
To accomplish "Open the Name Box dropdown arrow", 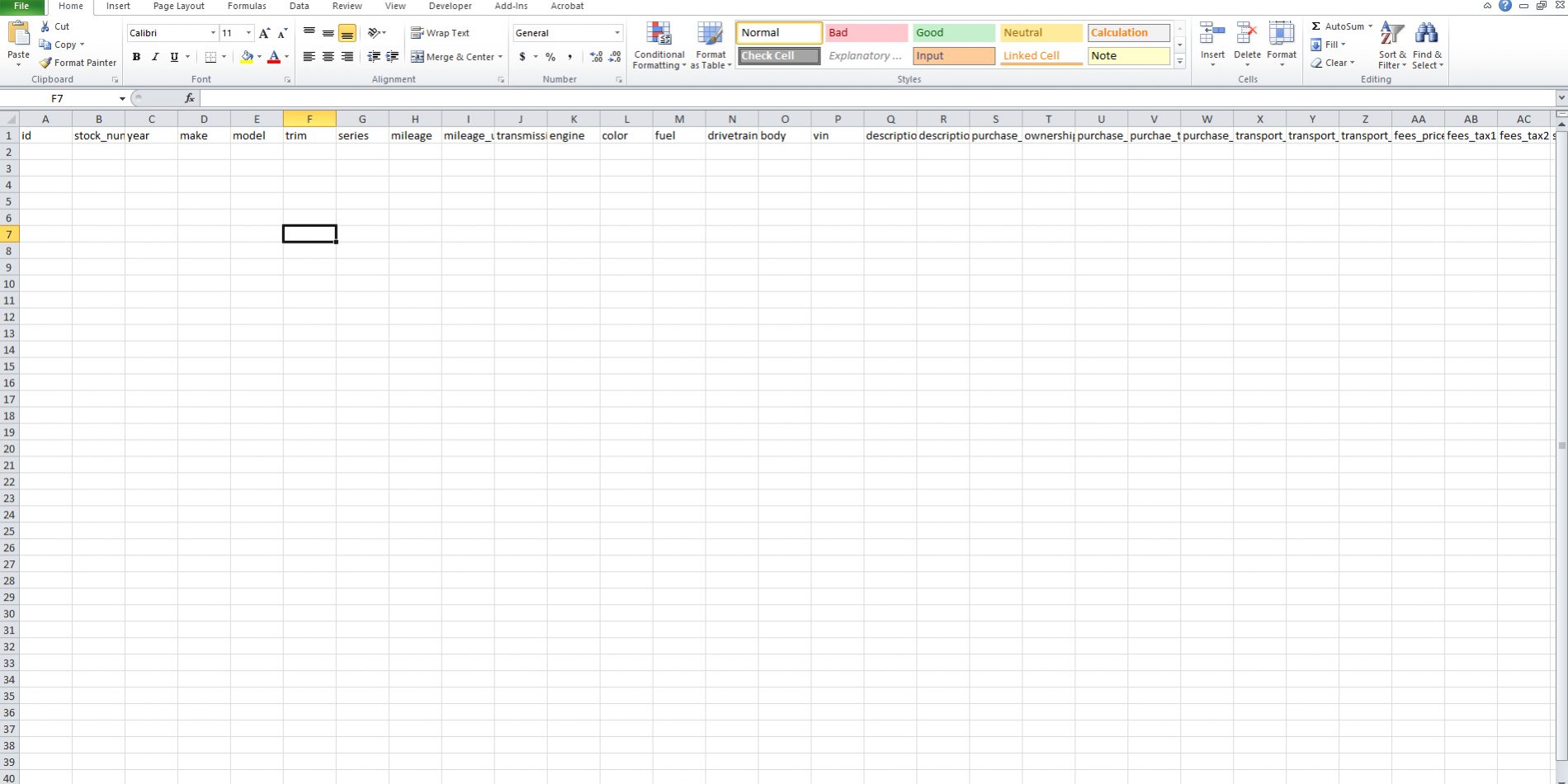I will coord(122,98).
